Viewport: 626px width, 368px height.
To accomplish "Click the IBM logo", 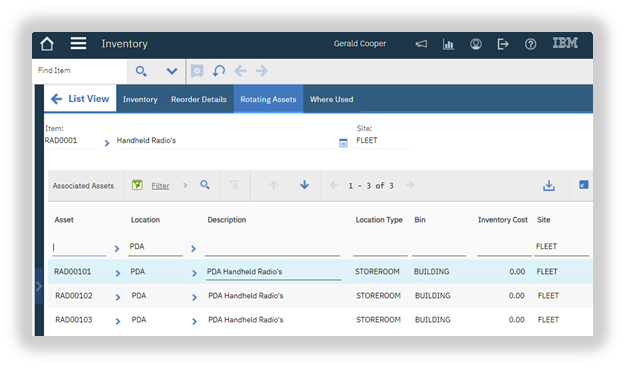I will click(565, 43).
